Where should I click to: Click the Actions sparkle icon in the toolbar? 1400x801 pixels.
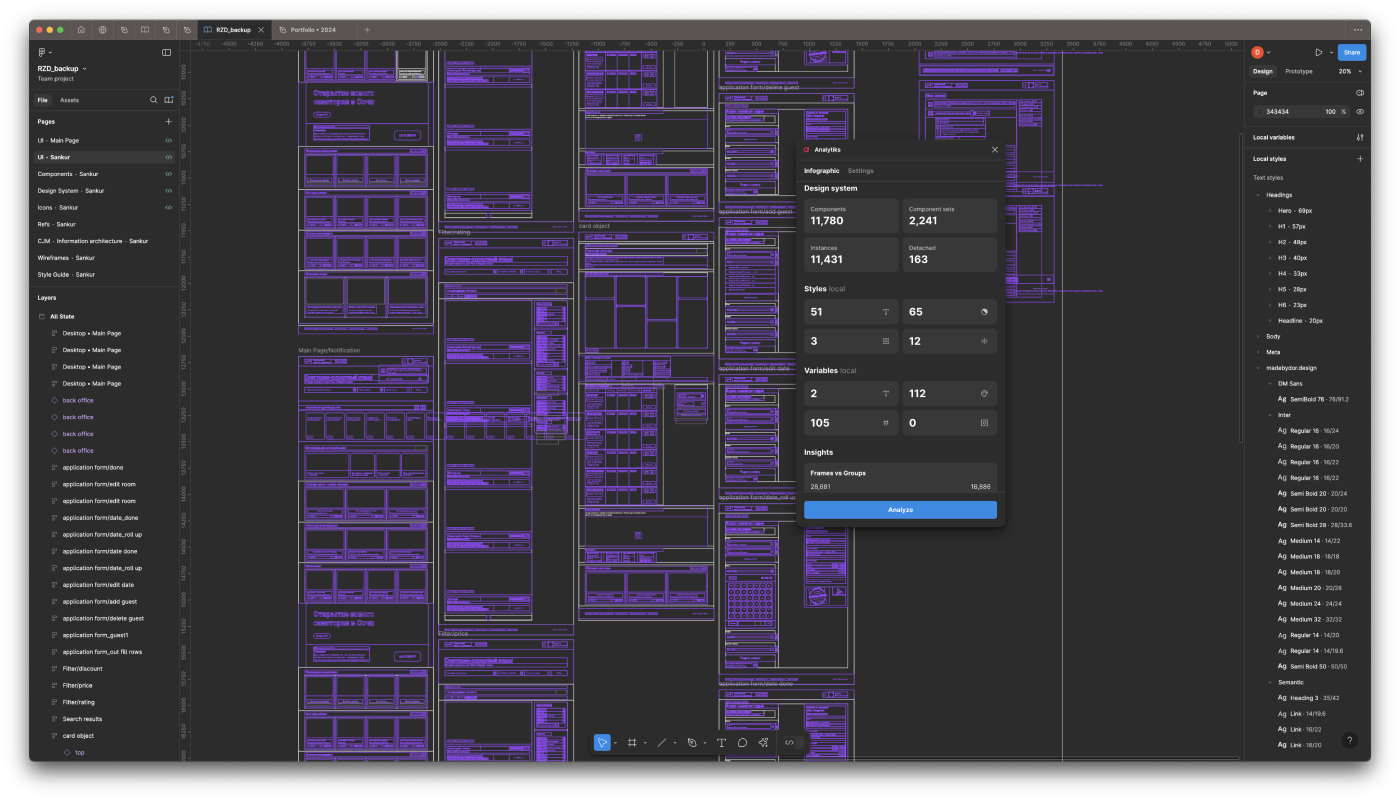coord(764,742)
